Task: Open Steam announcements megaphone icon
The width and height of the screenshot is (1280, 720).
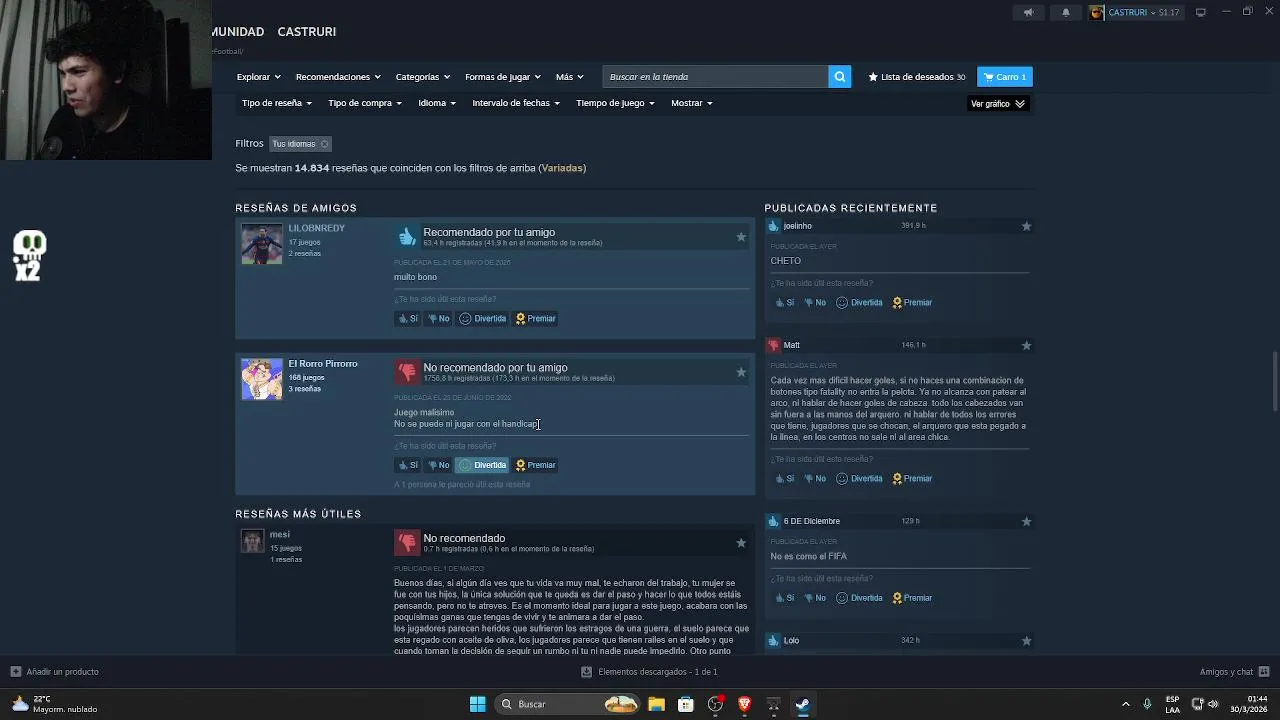Action: 1028,12
